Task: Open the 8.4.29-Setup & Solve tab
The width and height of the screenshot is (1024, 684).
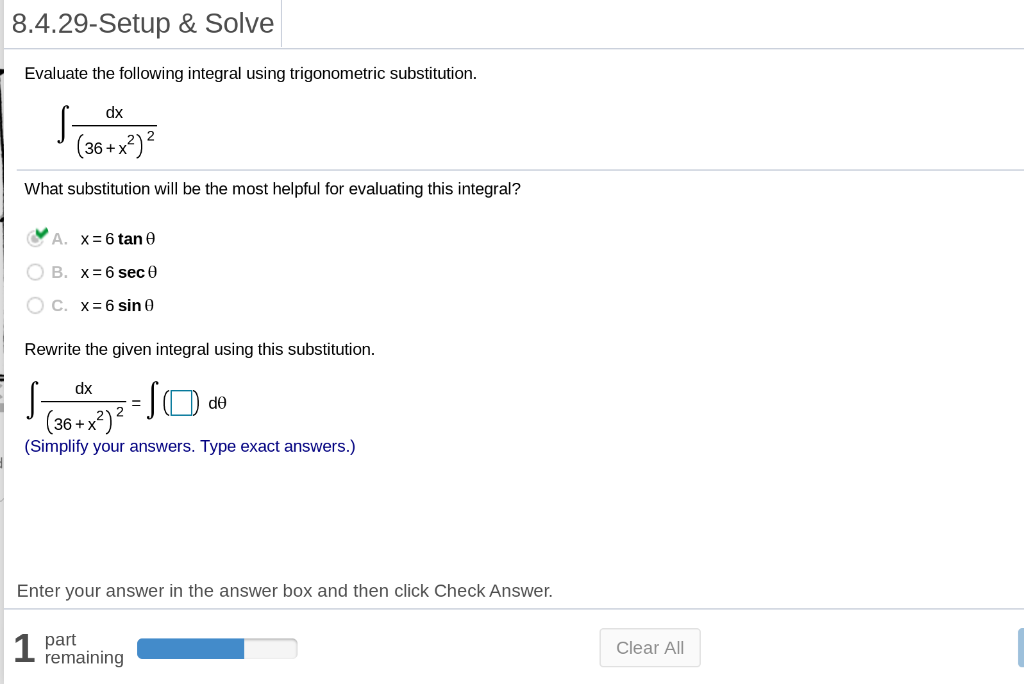Action: point(143,24)
